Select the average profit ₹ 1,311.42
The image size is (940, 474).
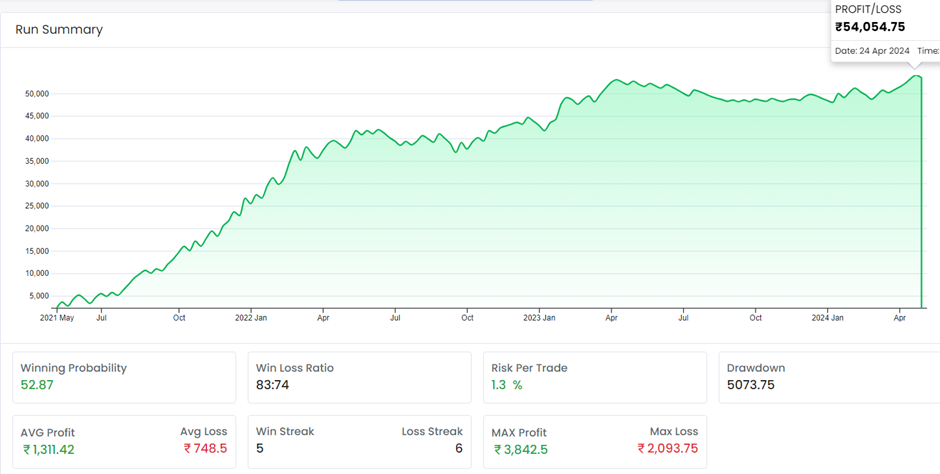tap(49, 449)
